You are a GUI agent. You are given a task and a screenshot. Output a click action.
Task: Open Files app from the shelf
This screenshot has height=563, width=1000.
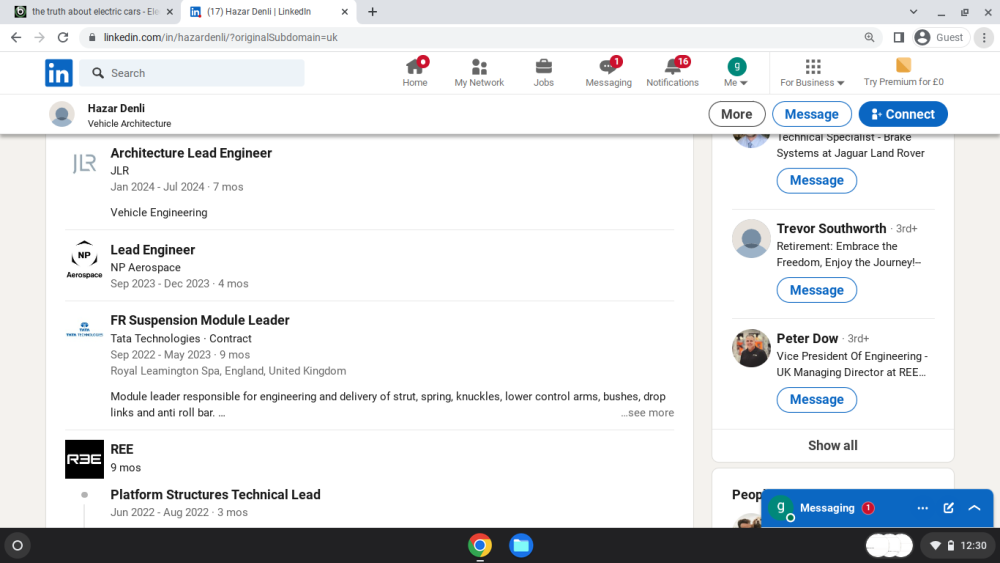click(x=521, y=546)
